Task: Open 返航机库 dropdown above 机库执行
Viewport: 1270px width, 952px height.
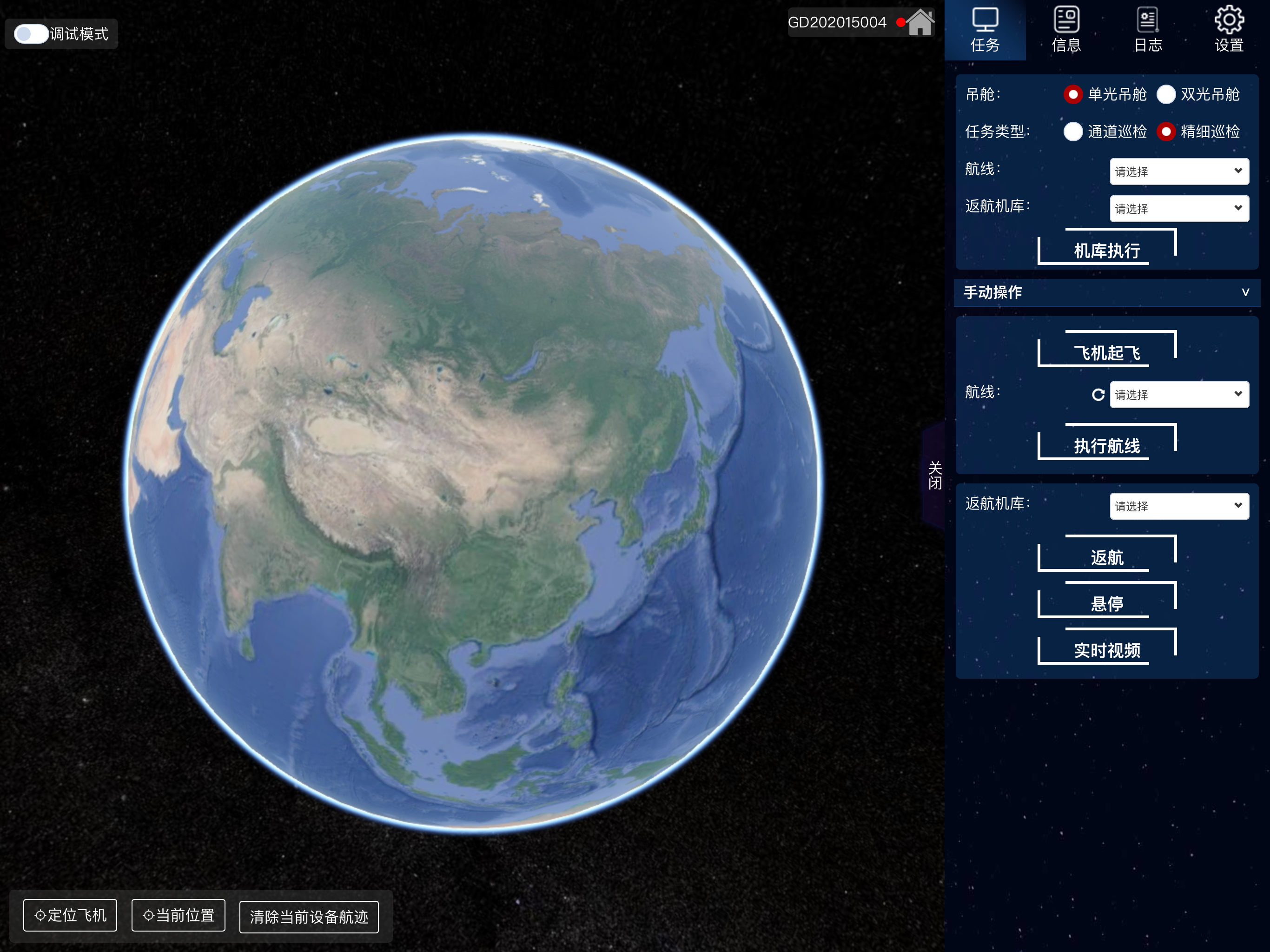Action: tap(1179, 208)
